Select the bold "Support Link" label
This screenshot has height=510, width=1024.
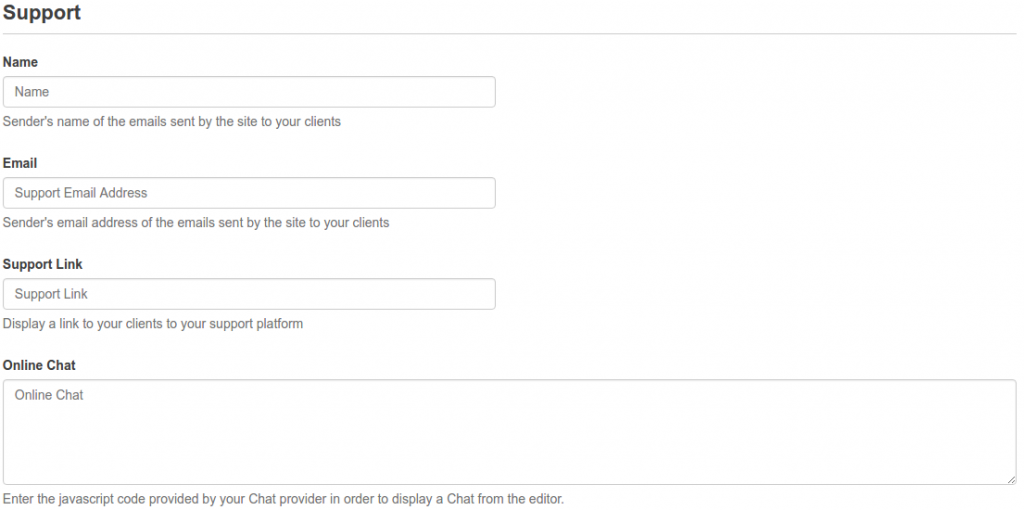pyautogui.click(x=43, y=264)
